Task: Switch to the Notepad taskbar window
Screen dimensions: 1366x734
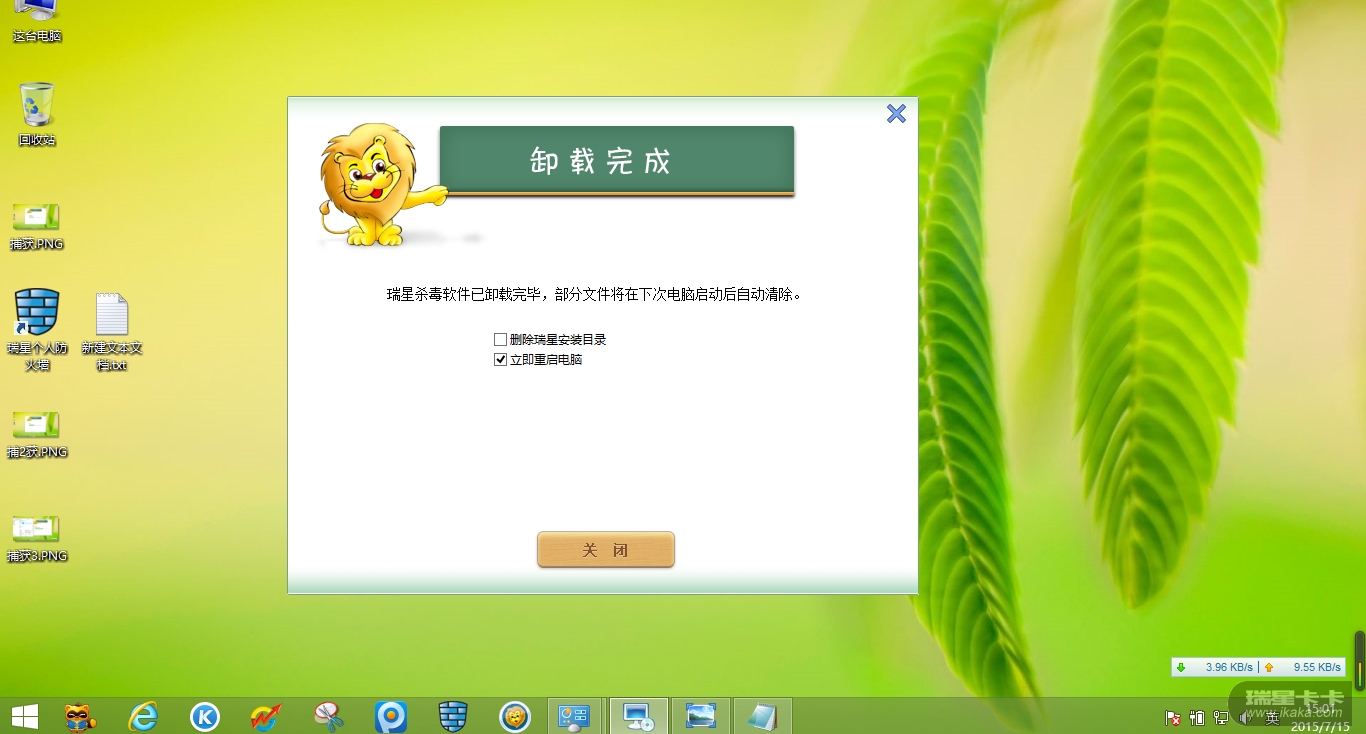Action: [762, 716]
